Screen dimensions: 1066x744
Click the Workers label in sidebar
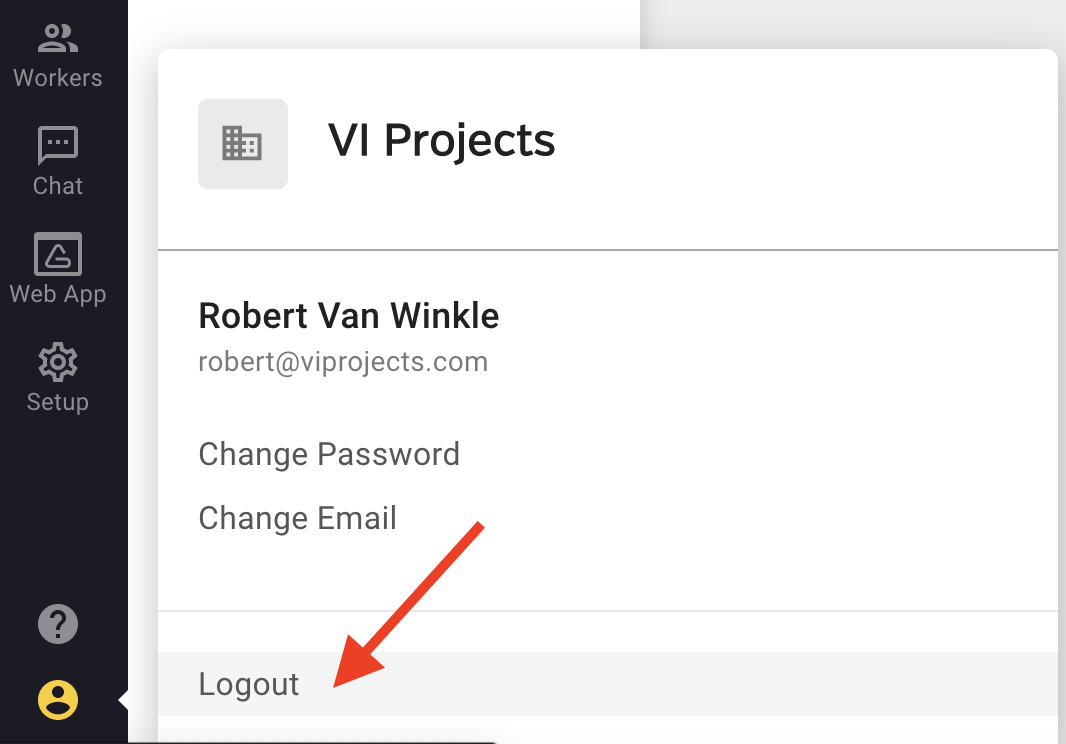tap(58, 78)
